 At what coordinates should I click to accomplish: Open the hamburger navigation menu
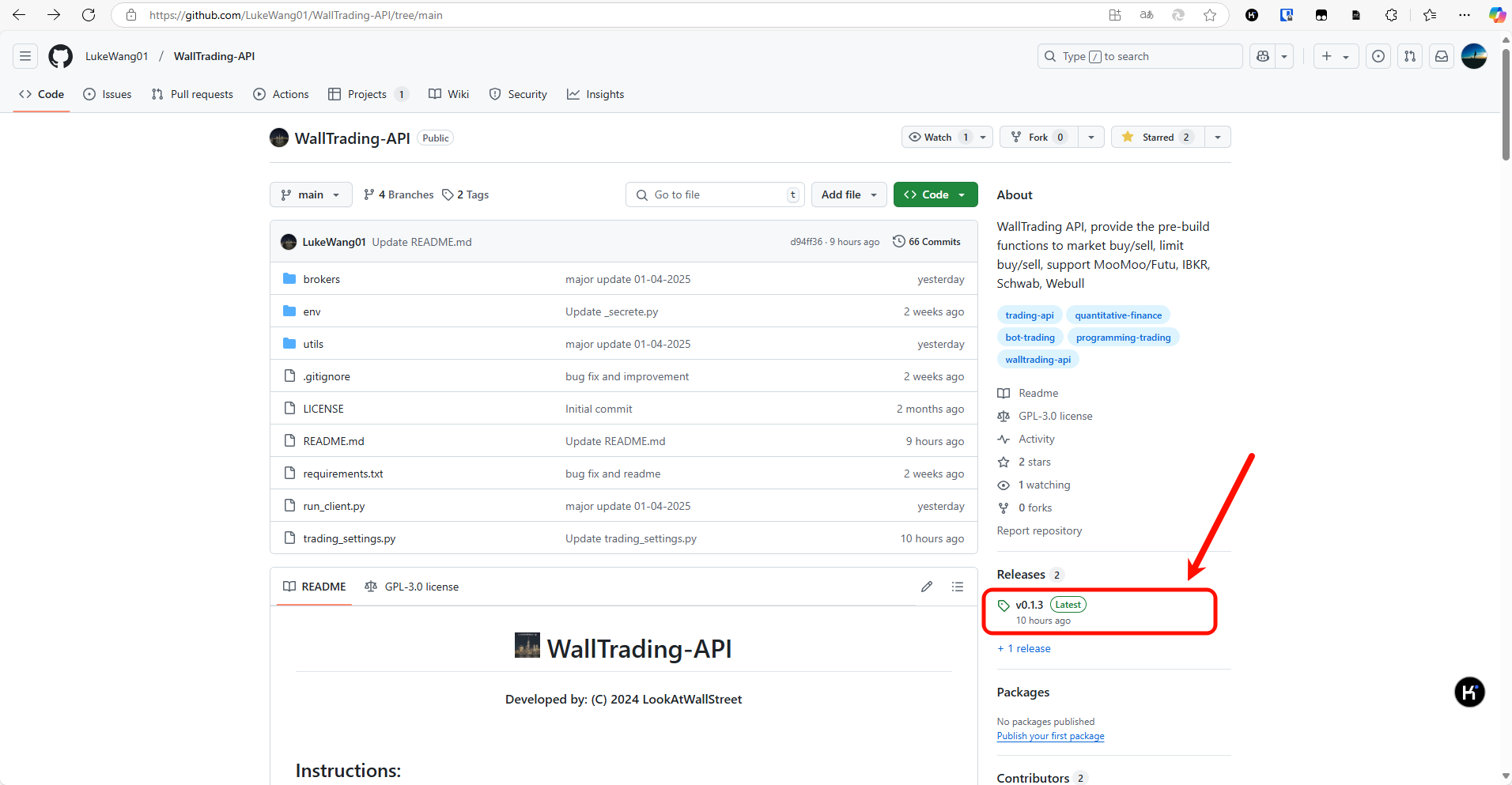tap(25, 56)
